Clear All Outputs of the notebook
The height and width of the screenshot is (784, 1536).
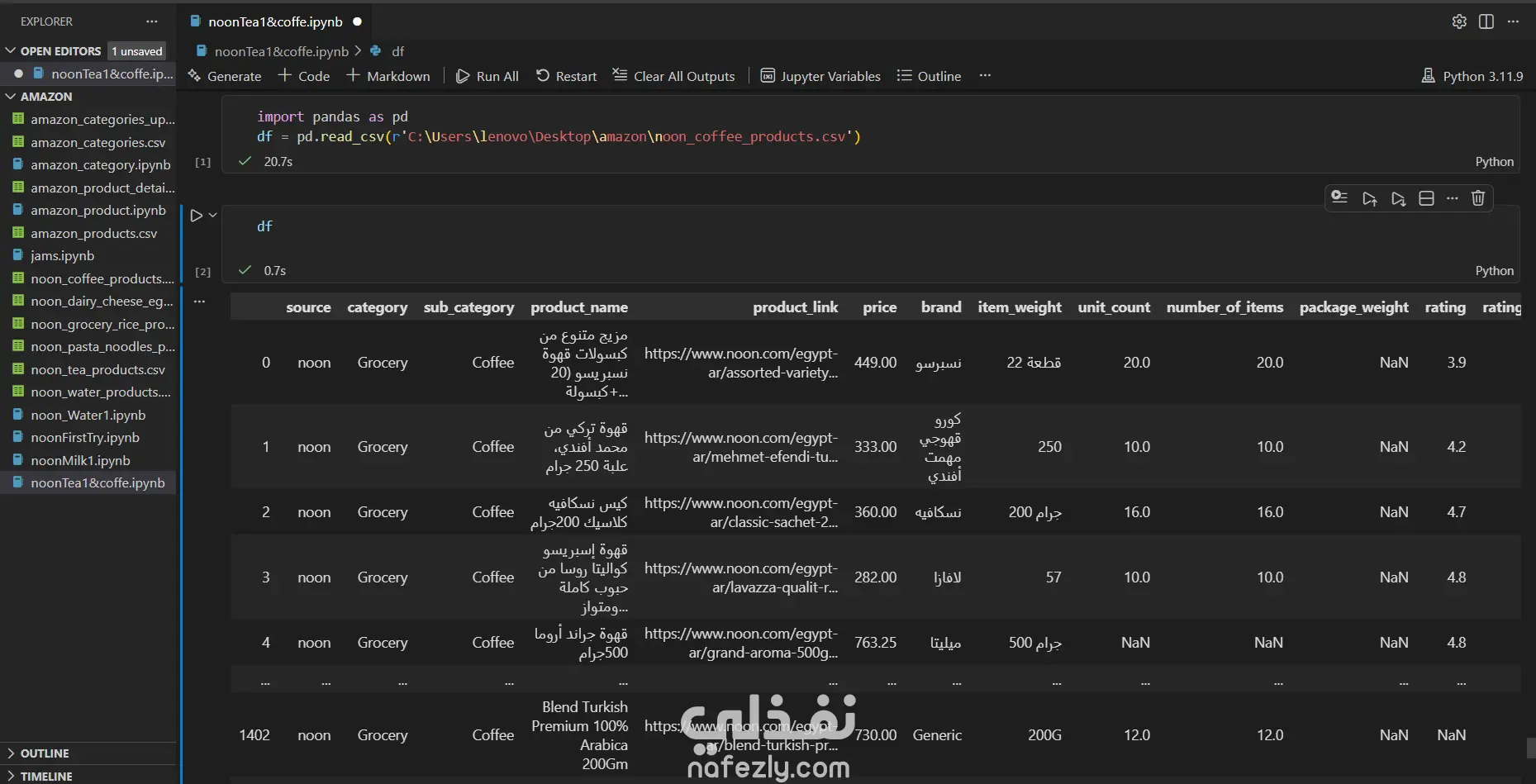[x=673, y=76]
